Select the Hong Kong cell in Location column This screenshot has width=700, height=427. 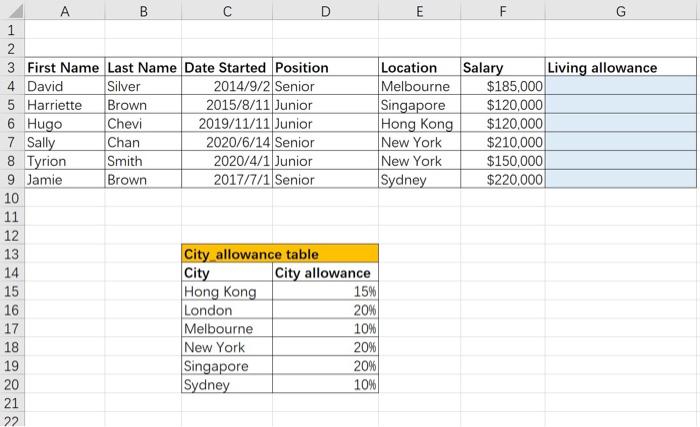click(420, 123)
